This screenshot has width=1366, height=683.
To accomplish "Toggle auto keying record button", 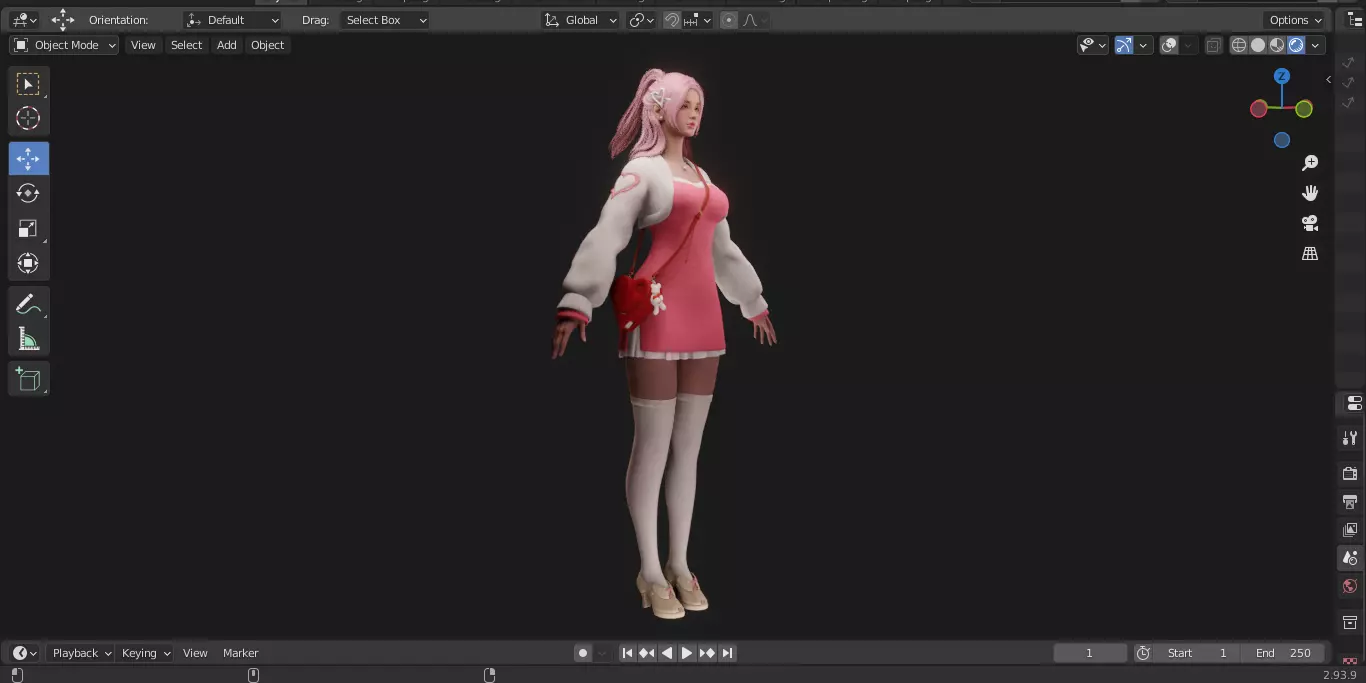I will (583, 653).
